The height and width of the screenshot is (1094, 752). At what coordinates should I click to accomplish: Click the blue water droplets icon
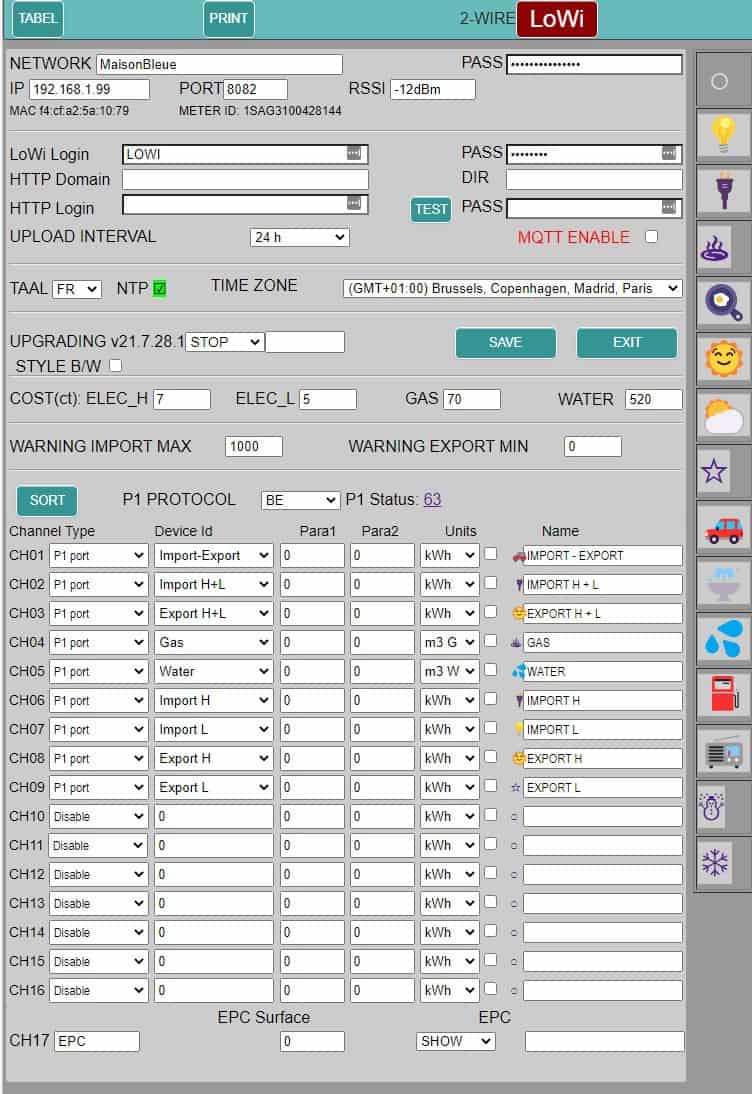tap(722, 639)
